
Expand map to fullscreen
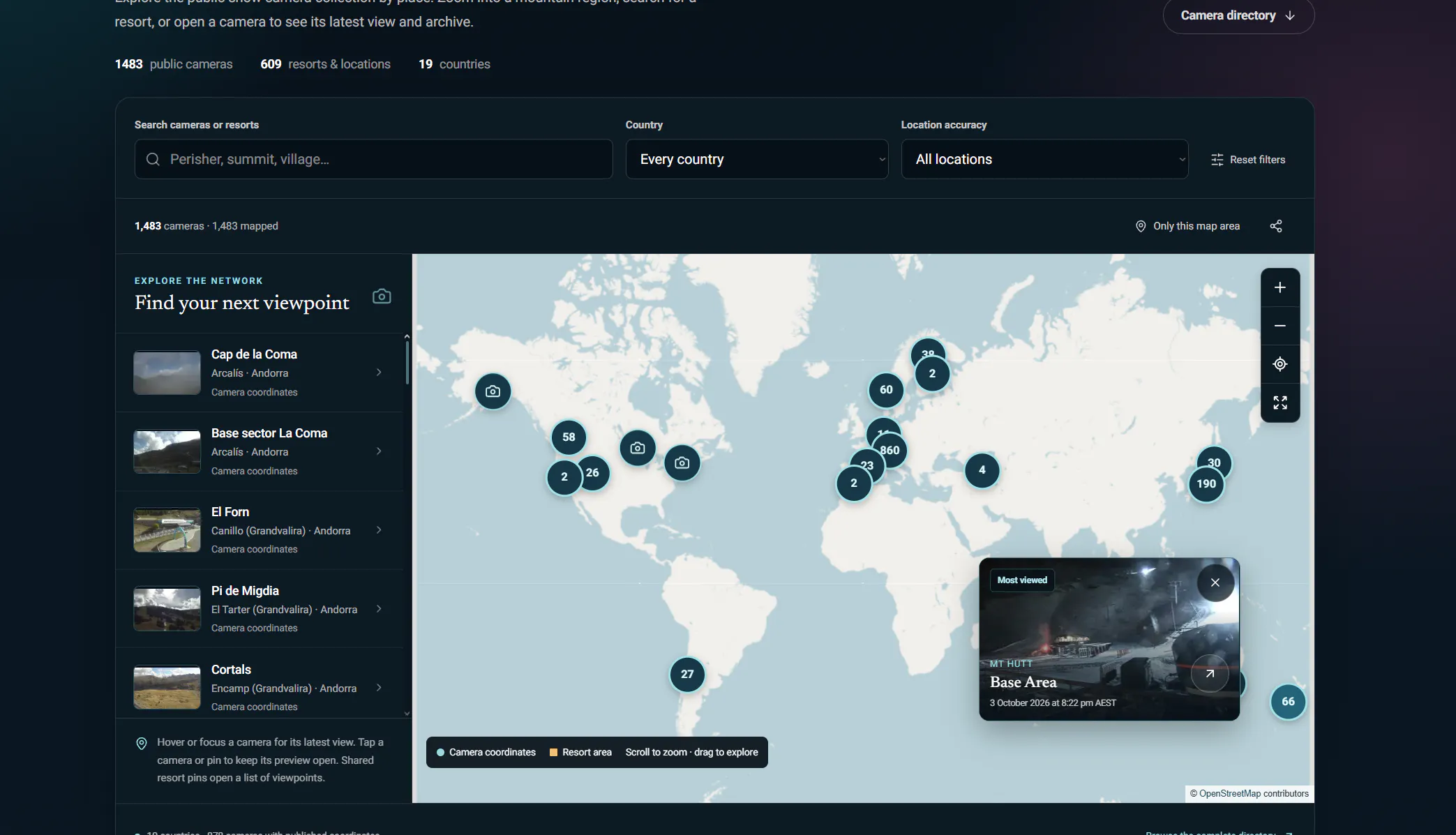pyautogui.click(x=1279, y=403)
